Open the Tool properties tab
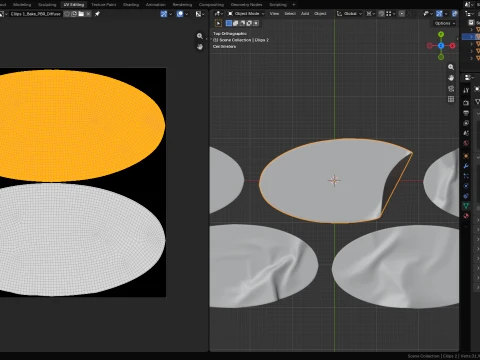Screen dimensions: 480x360 pos(466,90)
